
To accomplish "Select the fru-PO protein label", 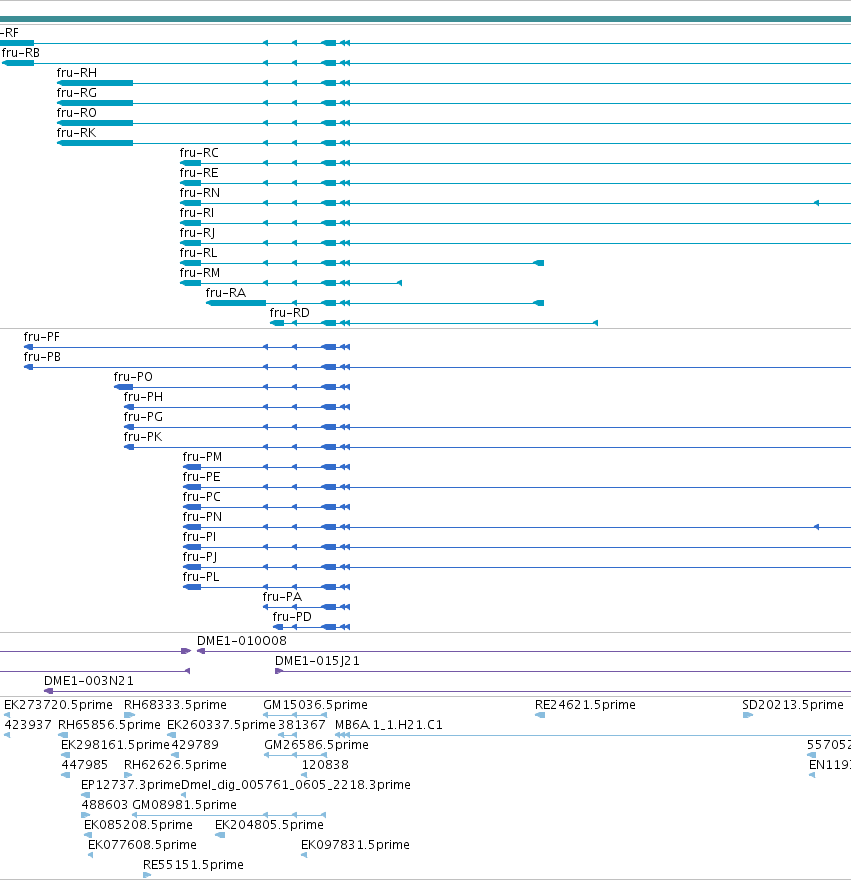I will (x=133, y=377).
